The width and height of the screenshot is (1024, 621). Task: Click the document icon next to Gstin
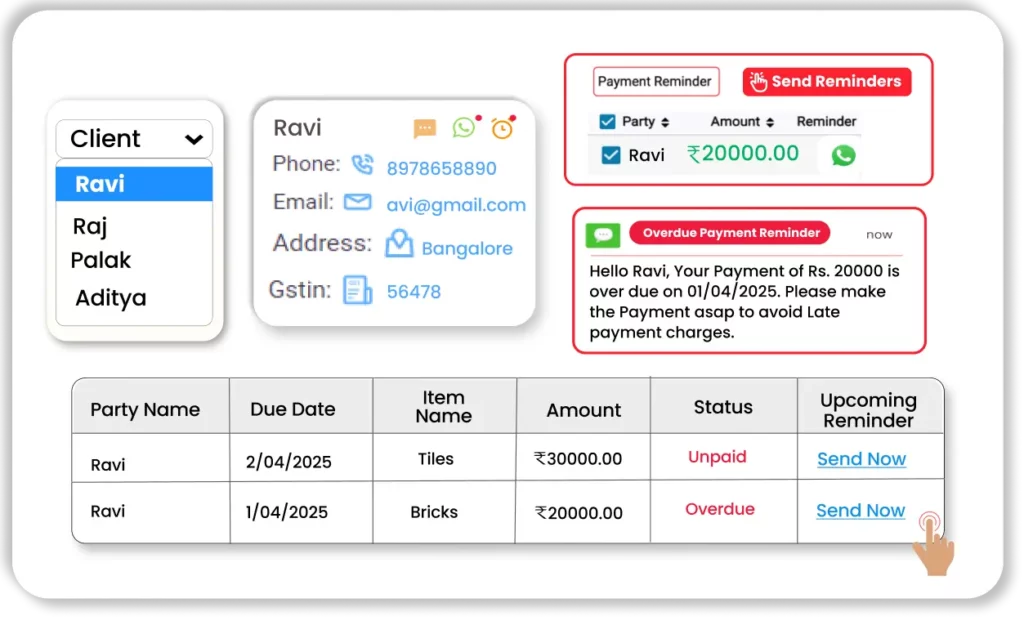pyautogui.click(x=357, y=290)
